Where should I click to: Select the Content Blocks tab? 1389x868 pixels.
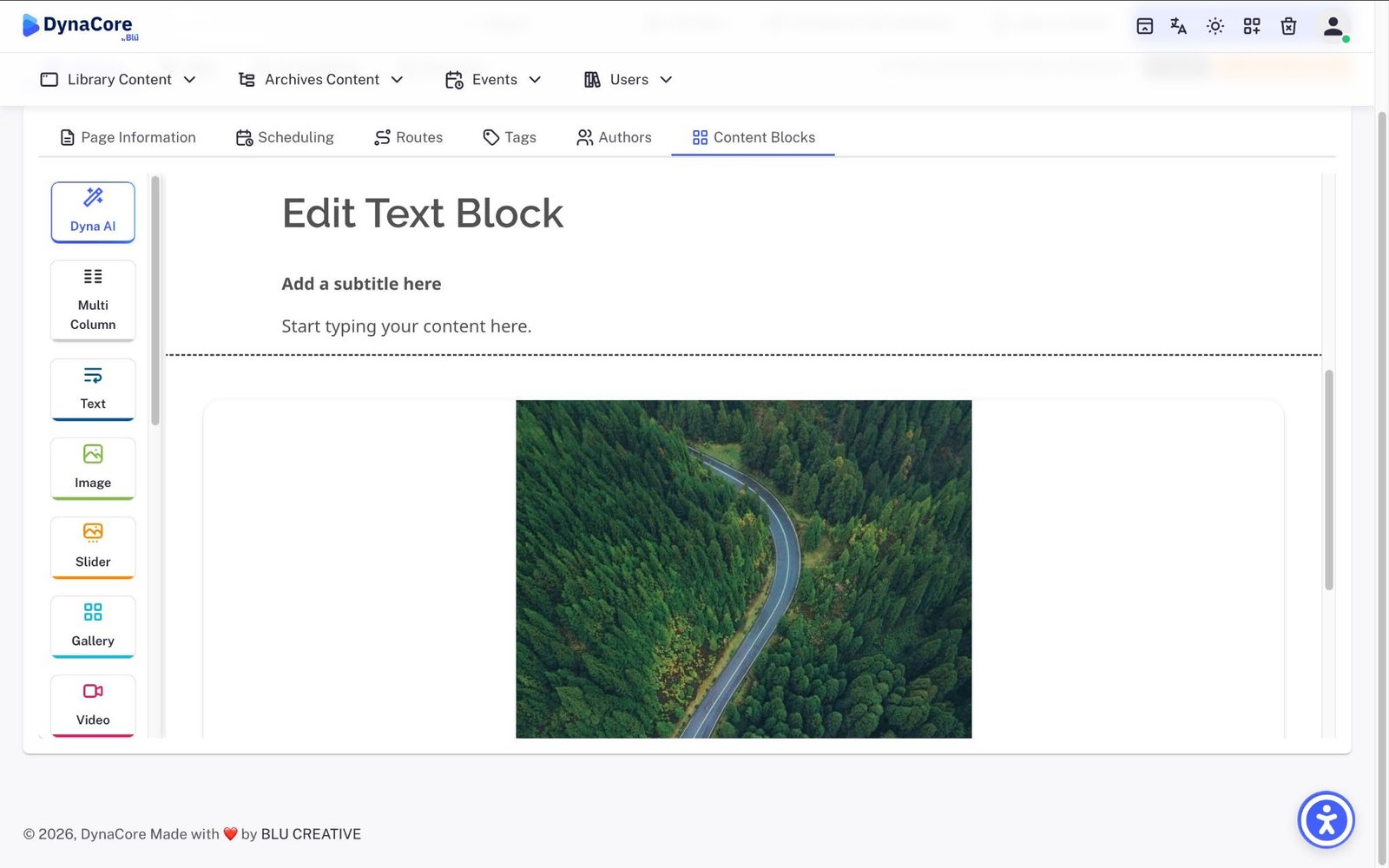754,137
